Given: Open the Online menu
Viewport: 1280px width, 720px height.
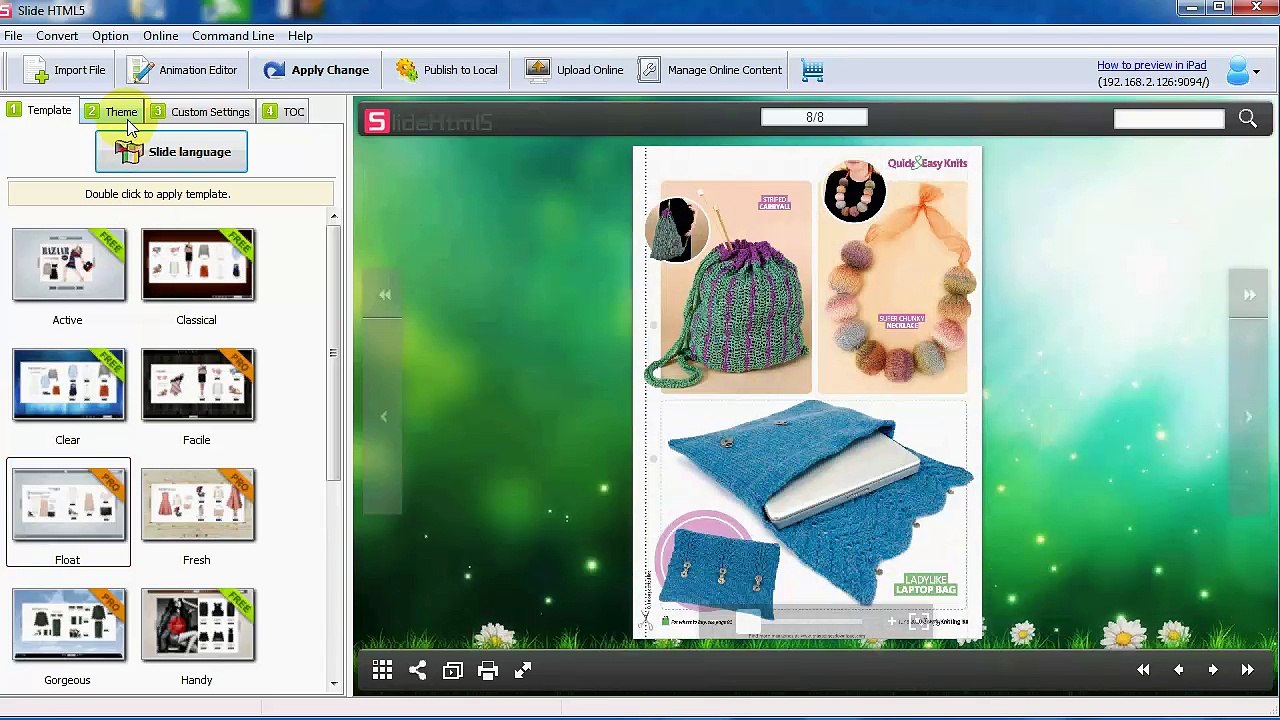Looking at the screenshot, I should pyautogui.click(x=160, y=36).
